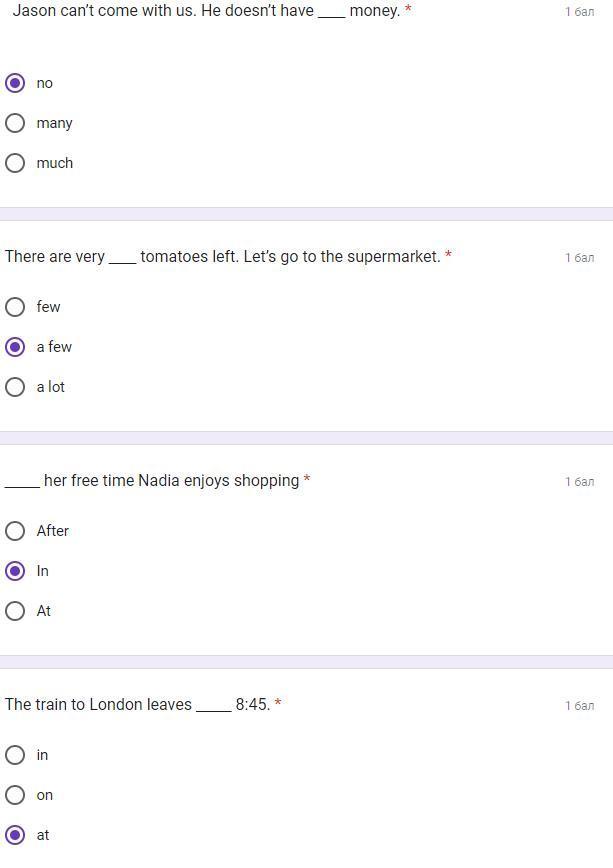
Task: Click the "1 бал" label beside the tomatoes question
Action: (x=579, y=258)
